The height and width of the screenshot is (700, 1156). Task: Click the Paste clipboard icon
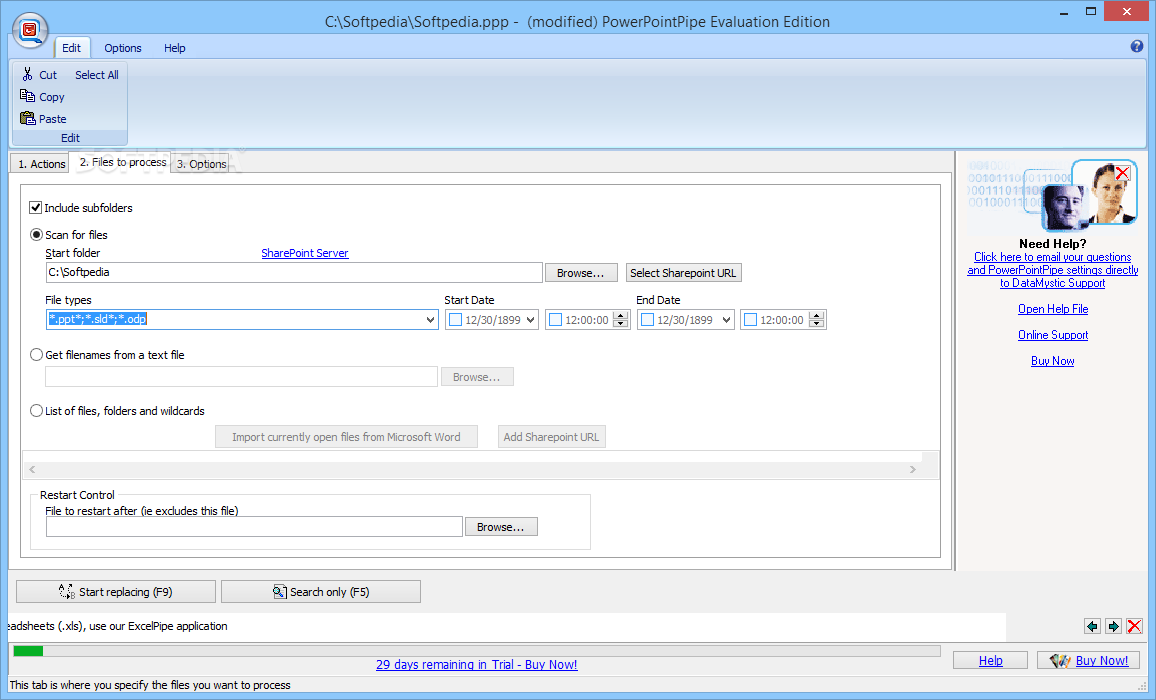[28, 118]
